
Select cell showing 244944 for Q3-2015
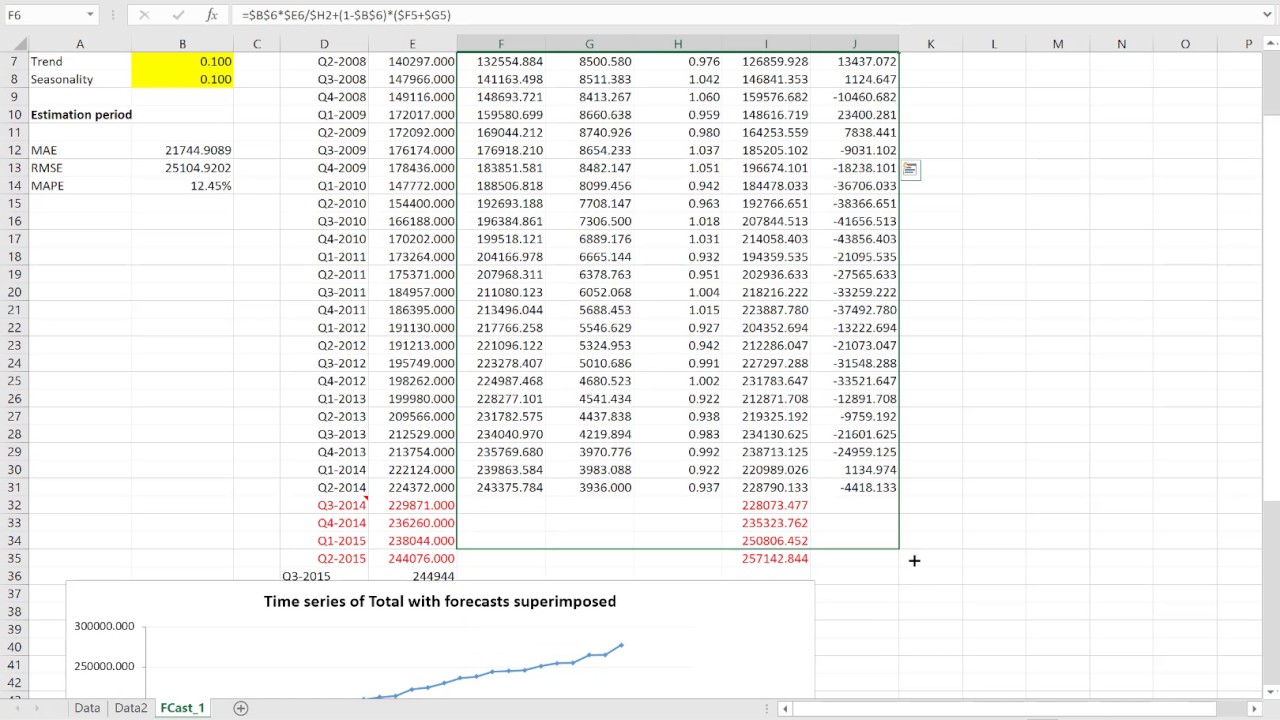412,576
